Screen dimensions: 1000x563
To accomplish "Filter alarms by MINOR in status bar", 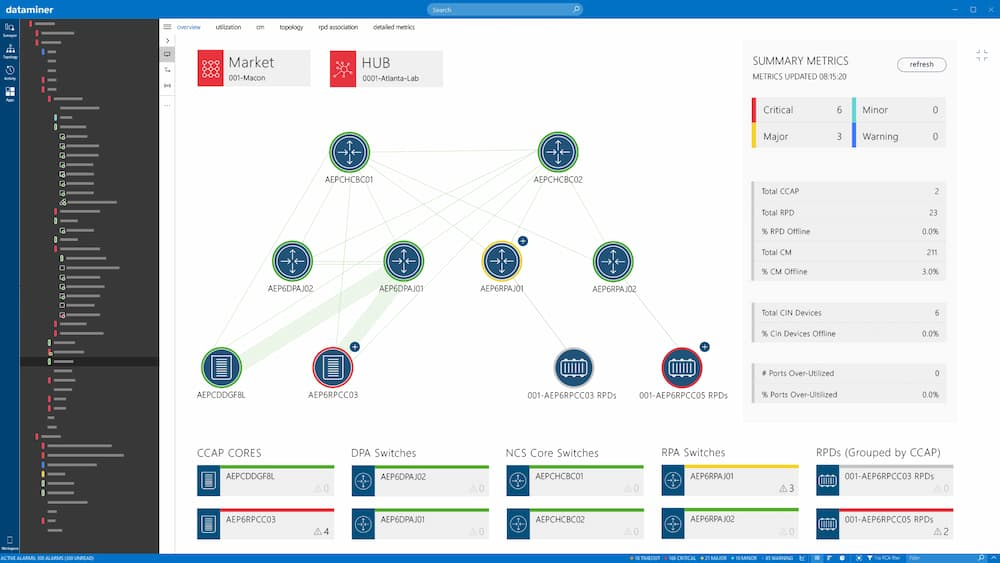I will click(x=744, y=558).
